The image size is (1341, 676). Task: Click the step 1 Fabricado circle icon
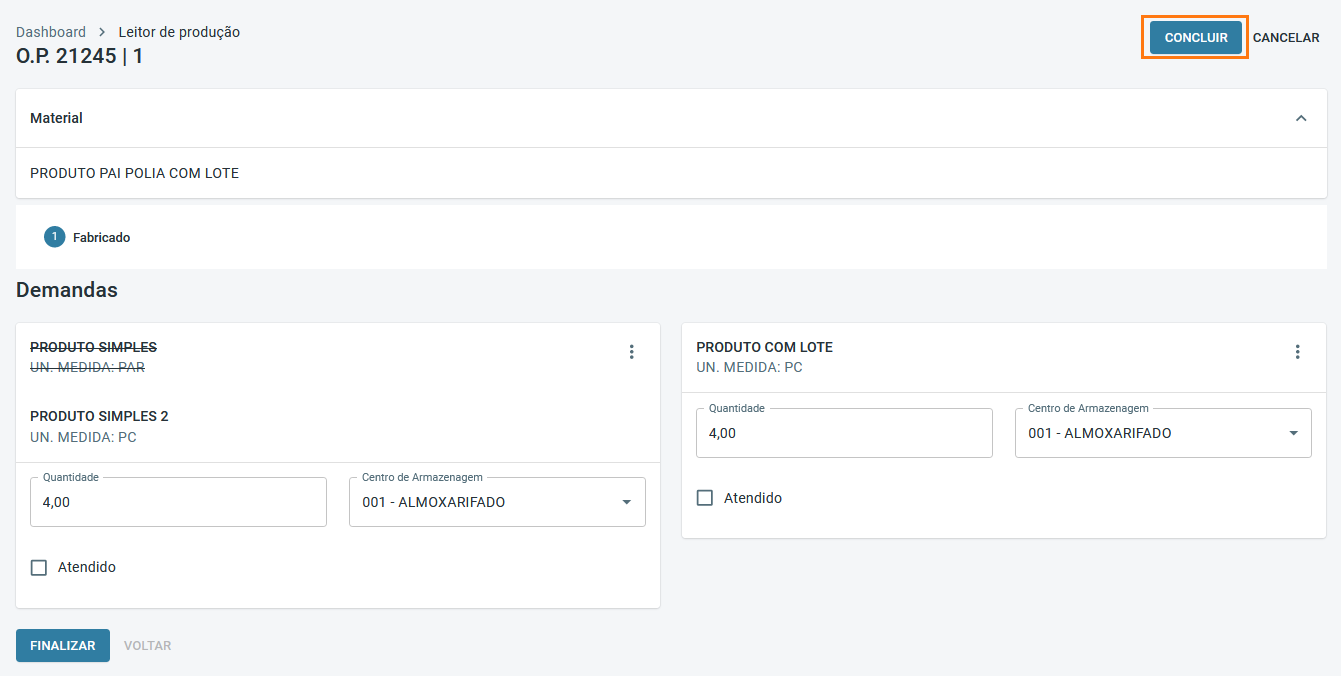[54, 237]
